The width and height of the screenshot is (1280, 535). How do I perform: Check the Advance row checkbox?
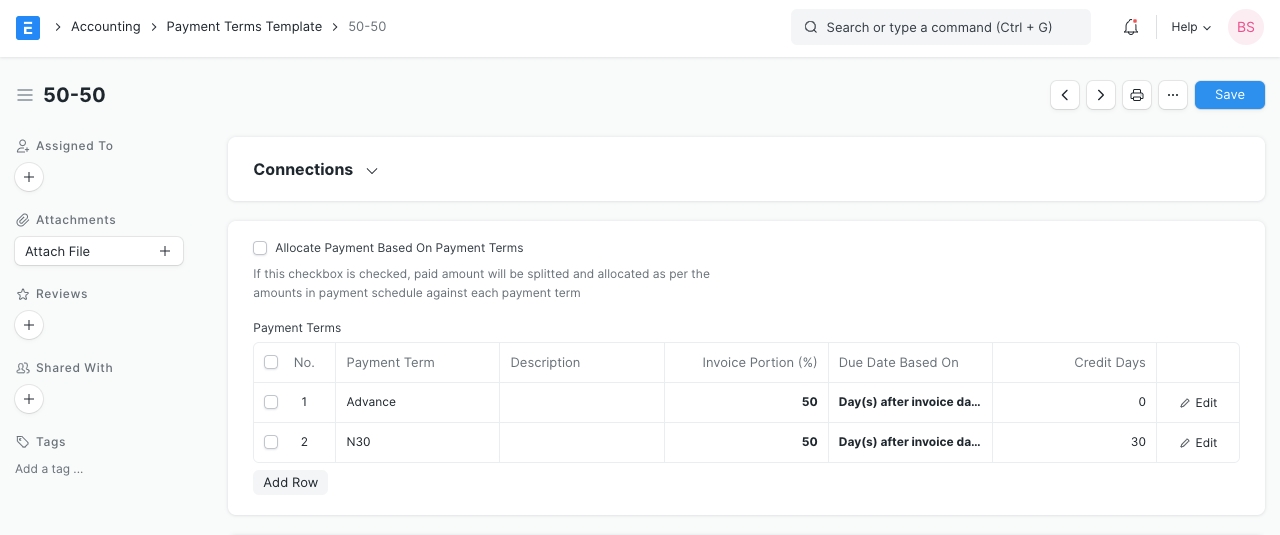pos(271,402)
